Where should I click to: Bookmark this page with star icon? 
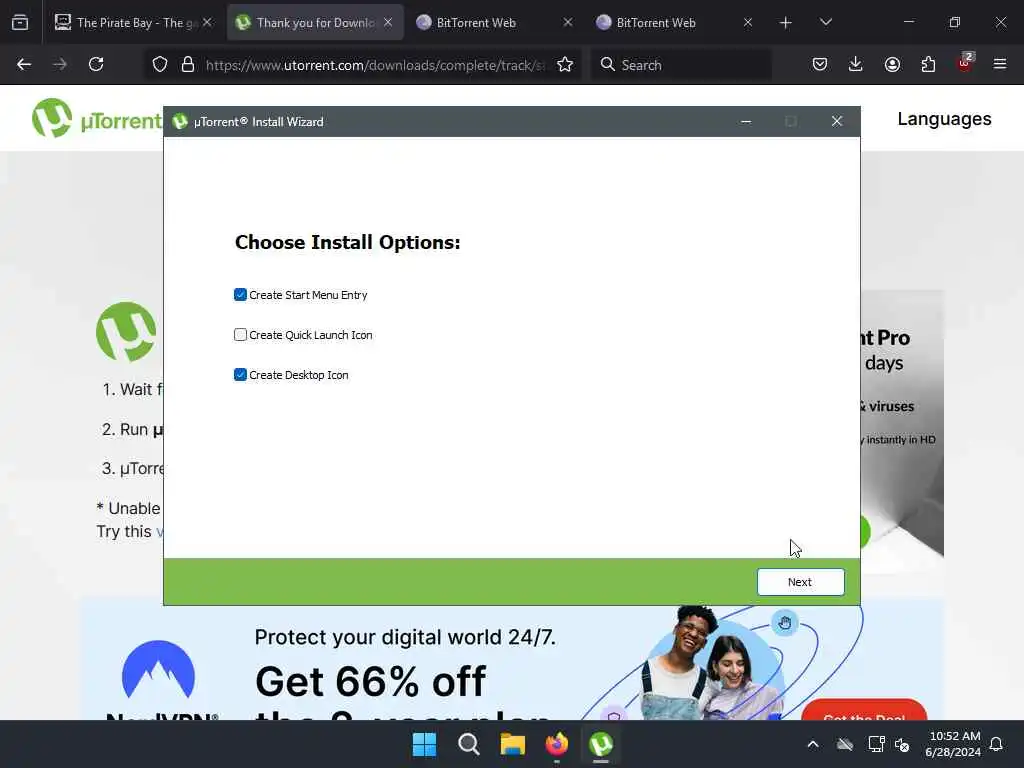tap(565, 64)
